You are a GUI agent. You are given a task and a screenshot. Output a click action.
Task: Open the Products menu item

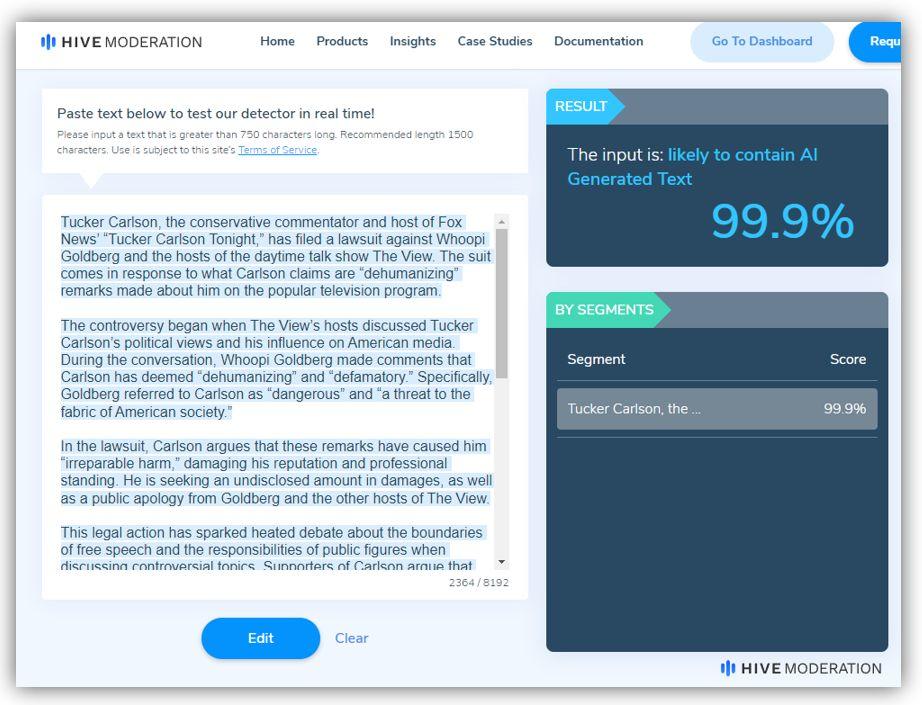(342, 41)
